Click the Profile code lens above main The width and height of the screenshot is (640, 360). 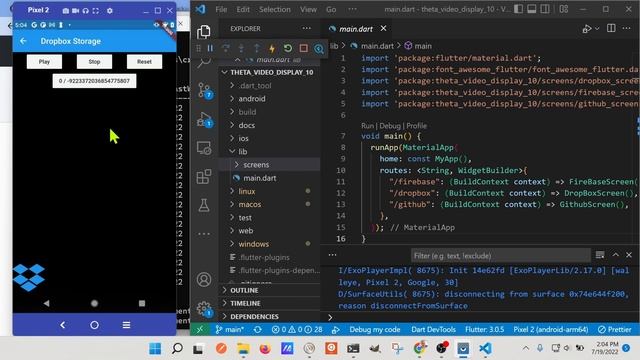416,126
